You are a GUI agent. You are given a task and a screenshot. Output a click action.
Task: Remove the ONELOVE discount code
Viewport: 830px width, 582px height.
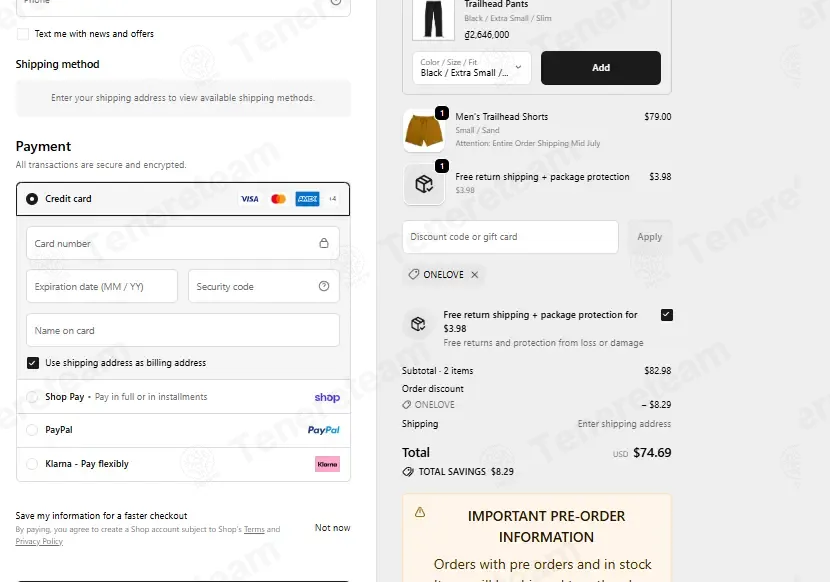(x=475, y=274)
